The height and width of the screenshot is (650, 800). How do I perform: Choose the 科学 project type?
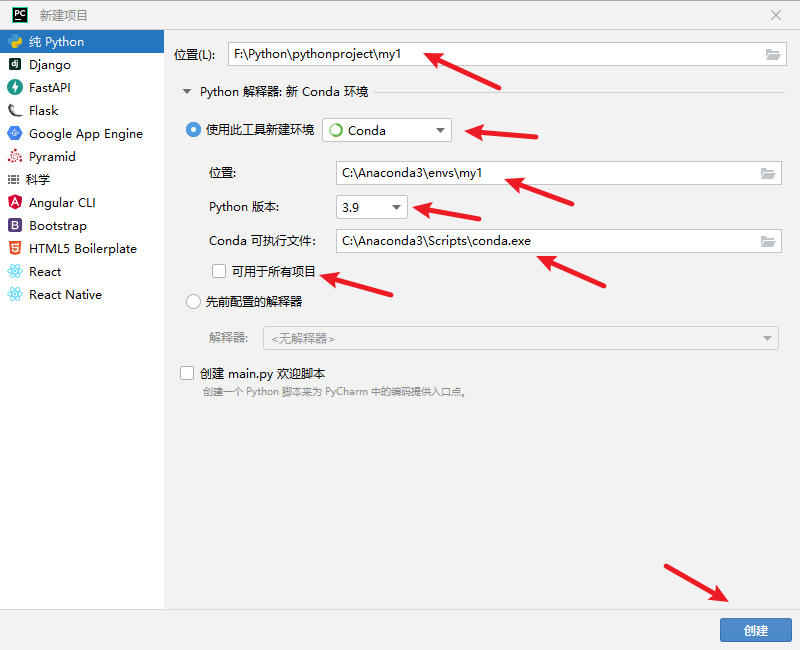82,179
